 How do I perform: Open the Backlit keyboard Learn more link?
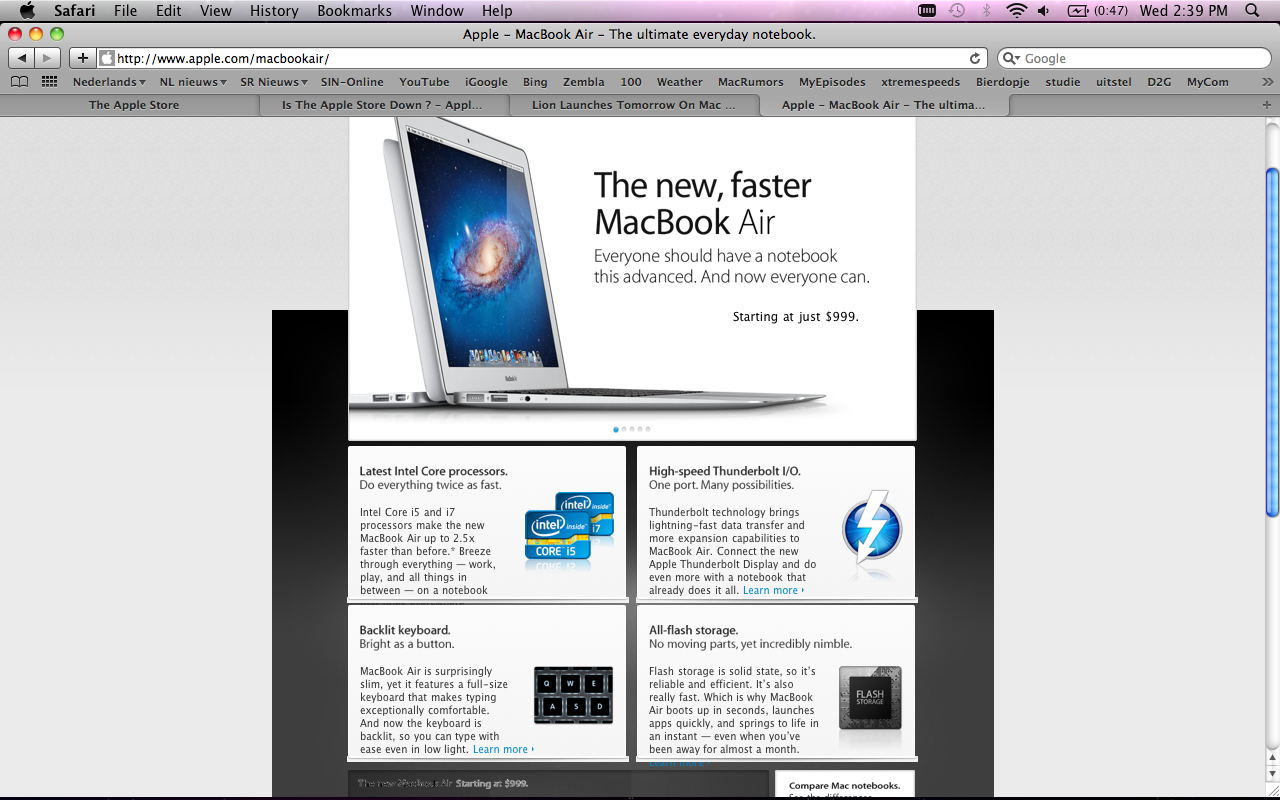tap(502, 749)
